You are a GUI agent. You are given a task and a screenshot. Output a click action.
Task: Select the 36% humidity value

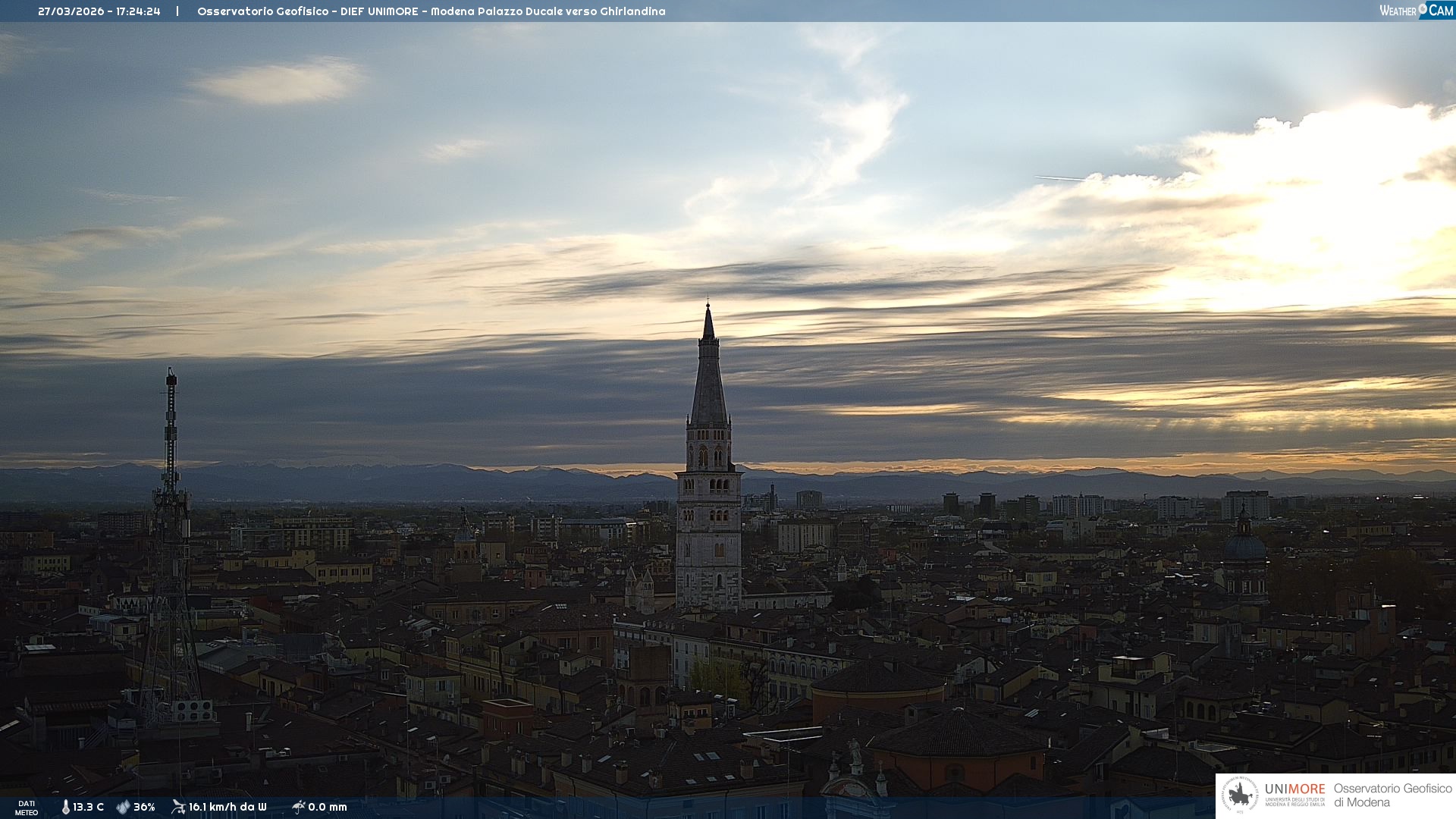[144, 807]
